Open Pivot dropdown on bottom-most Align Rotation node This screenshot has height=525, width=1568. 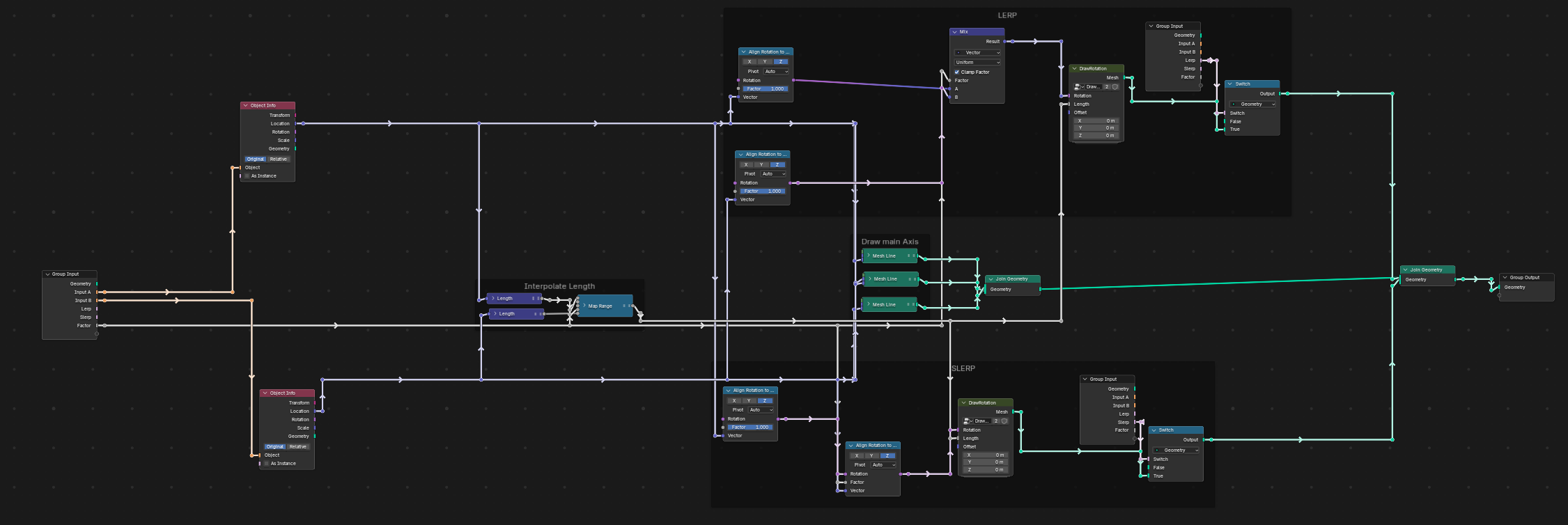coord(883,465)
